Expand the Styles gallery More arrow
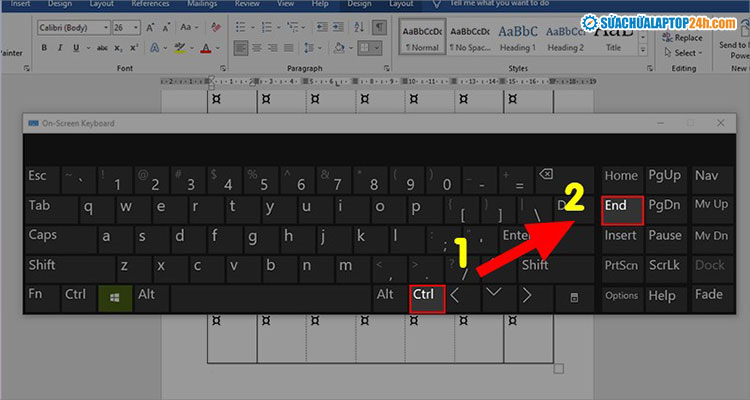 [643, 50]
